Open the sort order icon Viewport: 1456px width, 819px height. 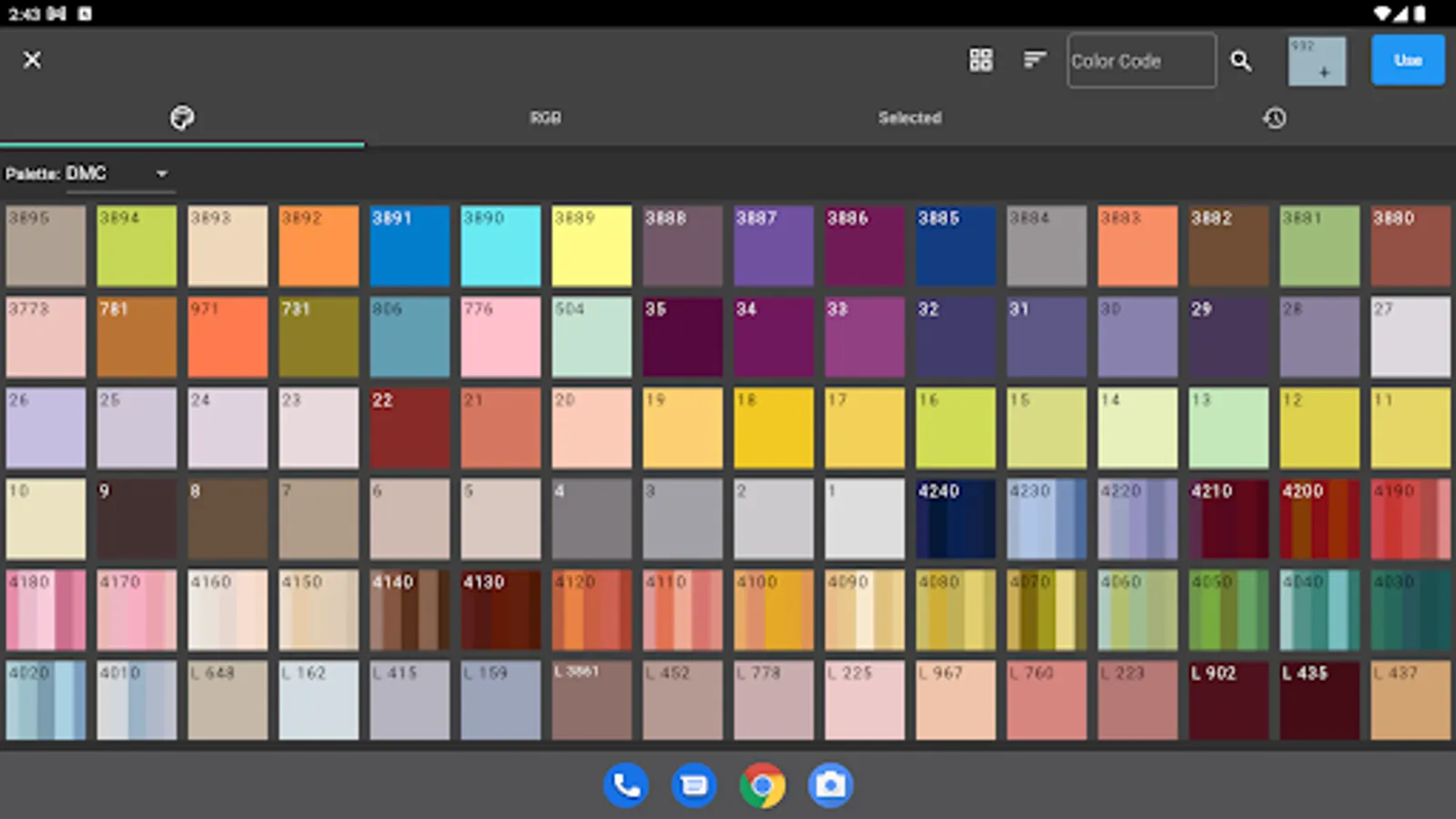1034,60
